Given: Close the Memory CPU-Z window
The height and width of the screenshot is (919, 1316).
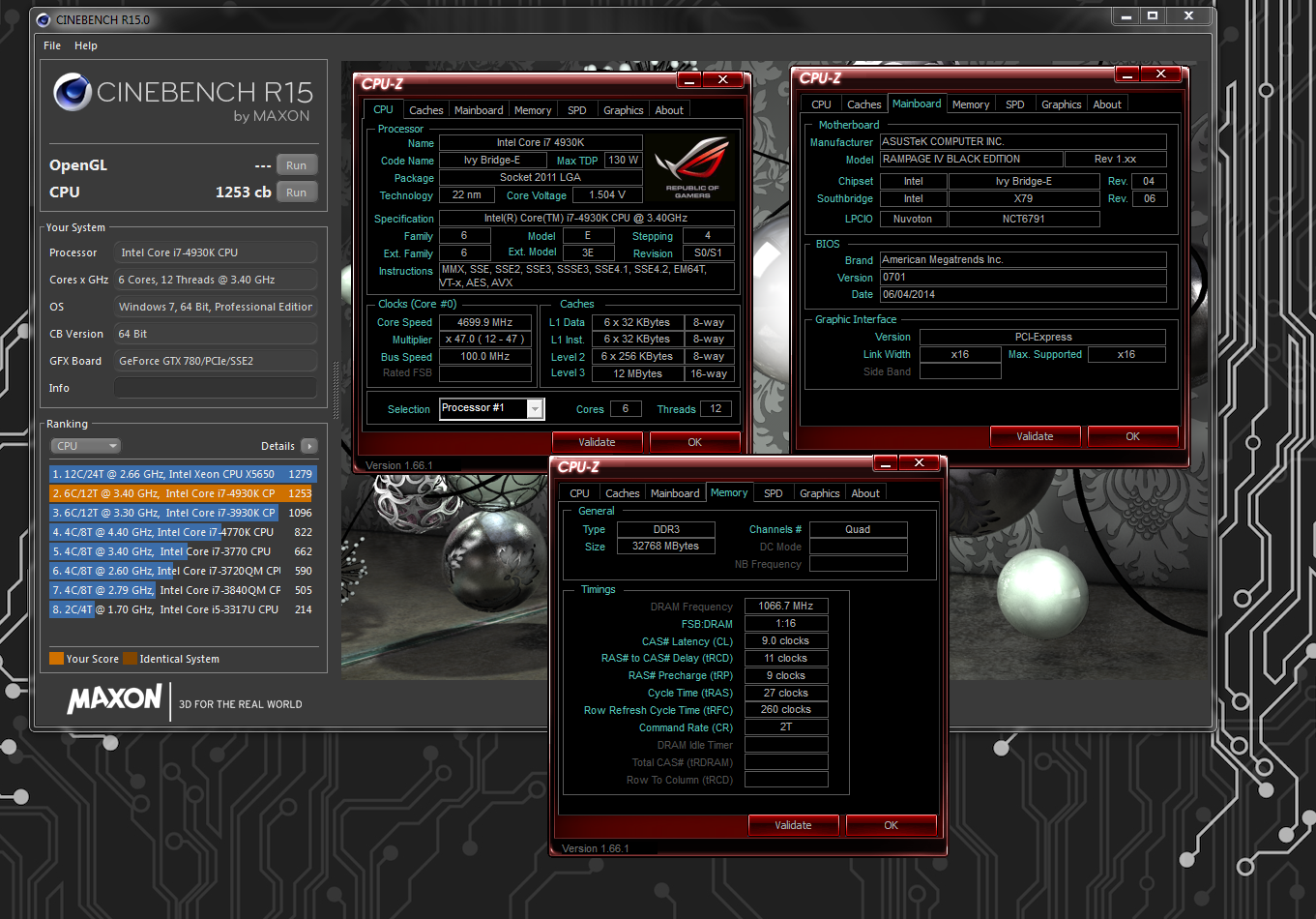Looking at the screenshot, I should pos(919,463).
